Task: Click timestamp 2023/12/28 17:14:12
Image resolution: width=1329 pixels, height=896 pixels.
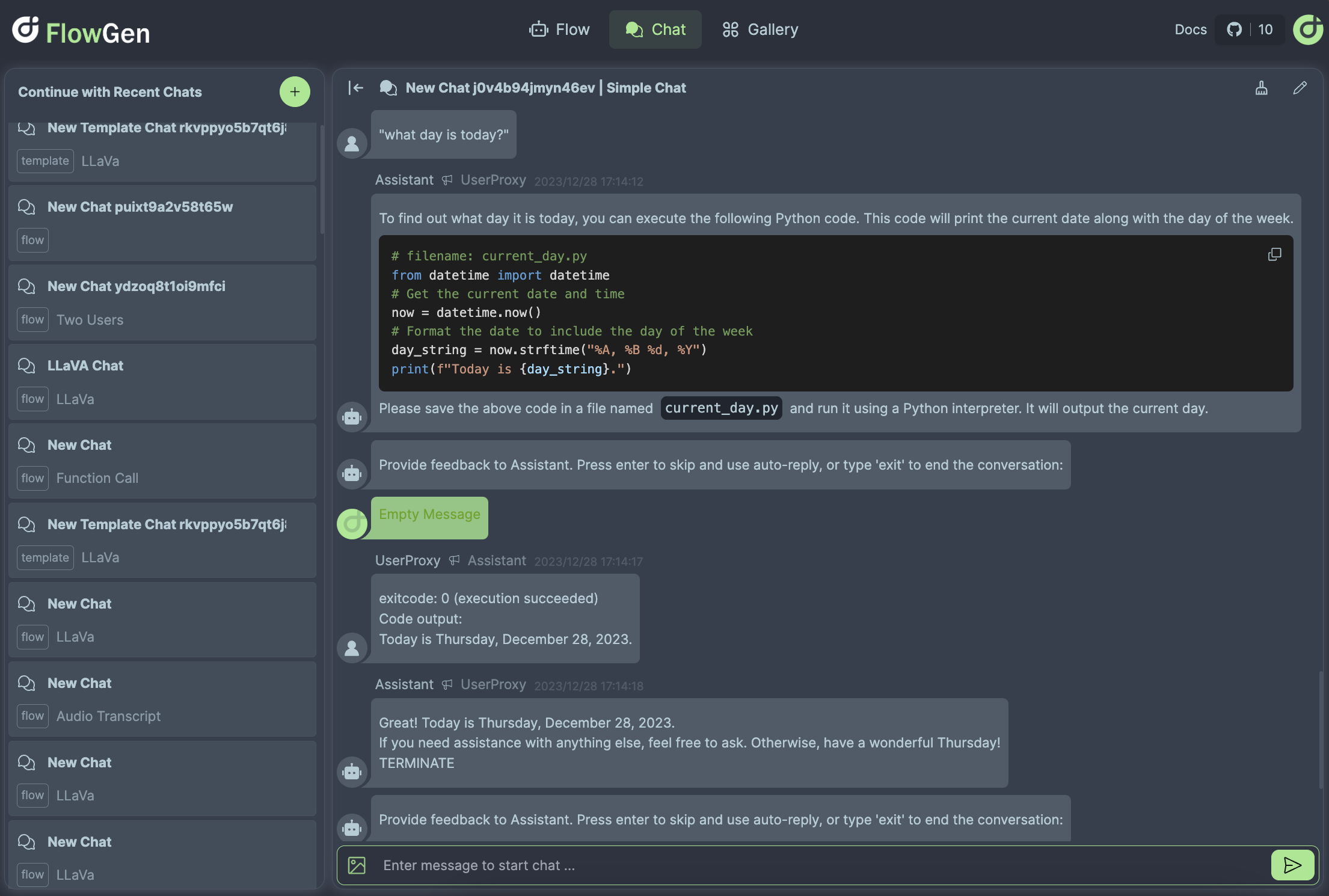Action: [x=589, y=182]
